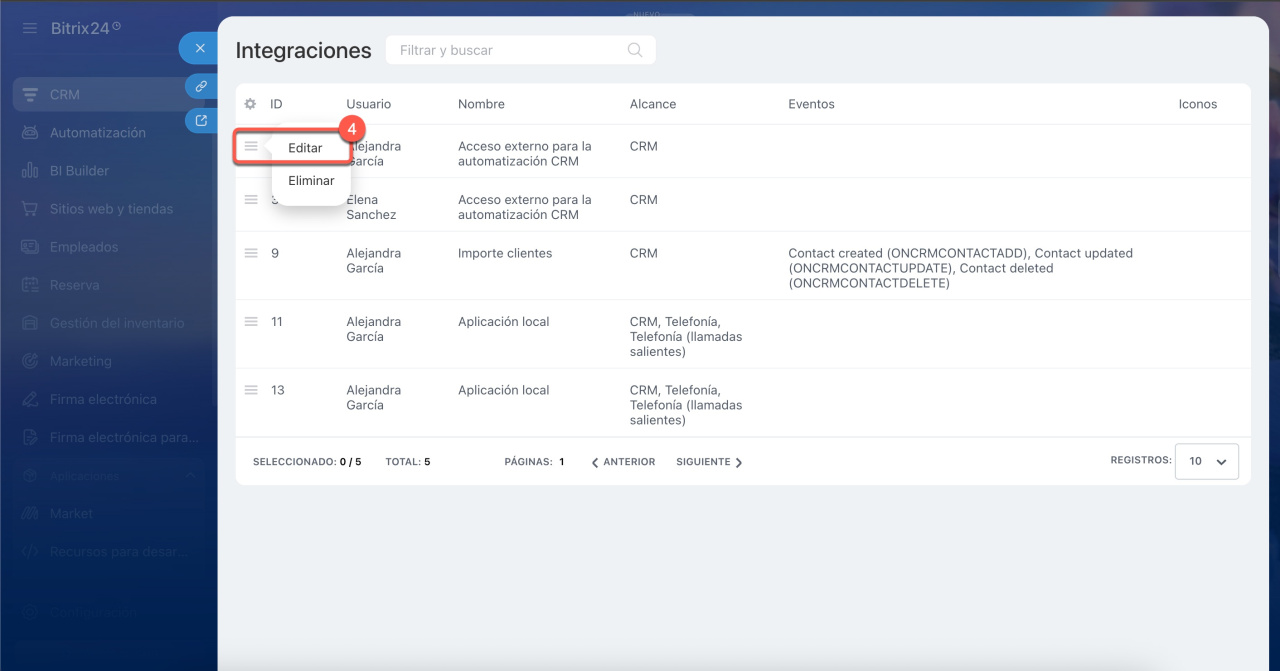This screenshot has width=1280, height=671.
Task: Choose Eliminar from the context menu
Action: (x=311, y=181)
